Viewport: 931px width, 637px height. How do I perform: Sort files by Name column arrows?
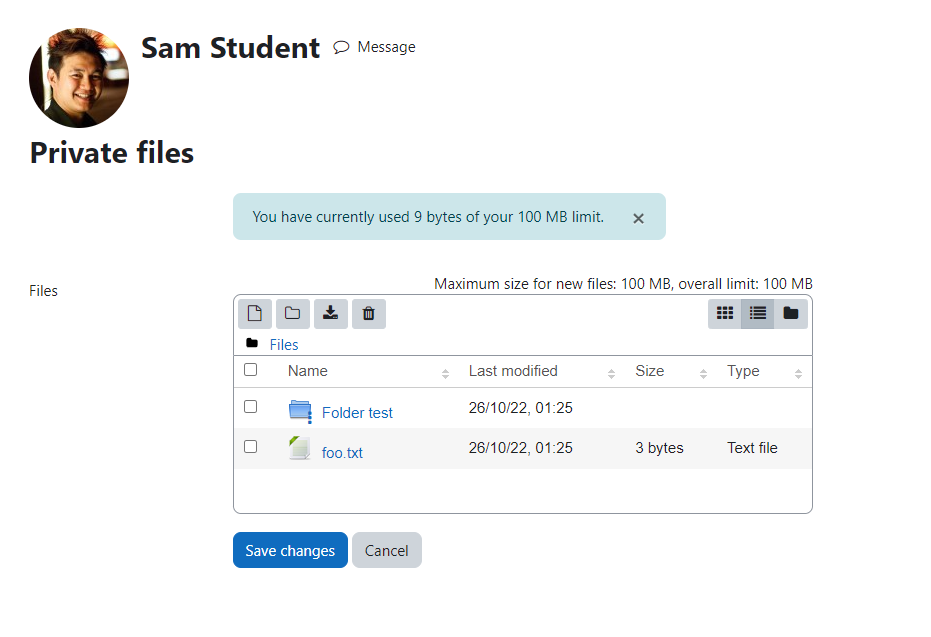click(x=445, y=373)
